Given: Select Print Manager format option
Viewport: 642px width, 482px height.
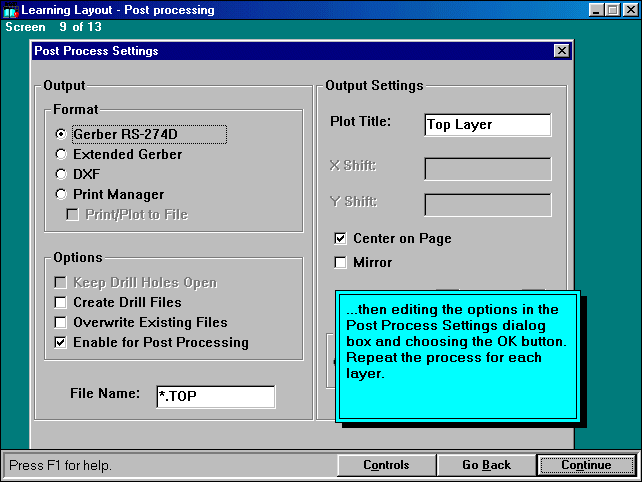Looking at the screenshot, I should tap(62, 195).
